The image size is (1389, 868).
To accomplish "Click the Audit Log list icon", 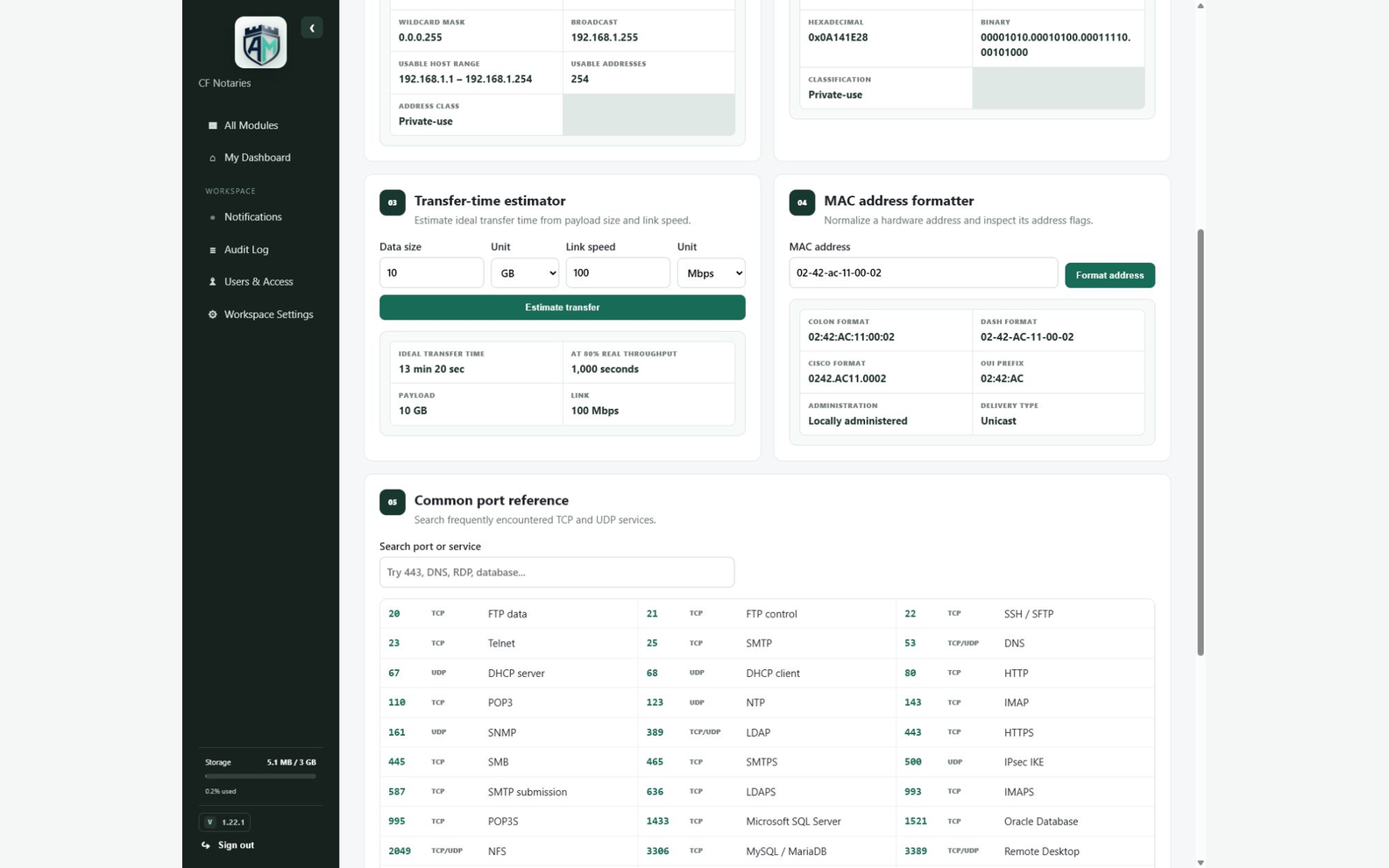I will pos(212,250).
